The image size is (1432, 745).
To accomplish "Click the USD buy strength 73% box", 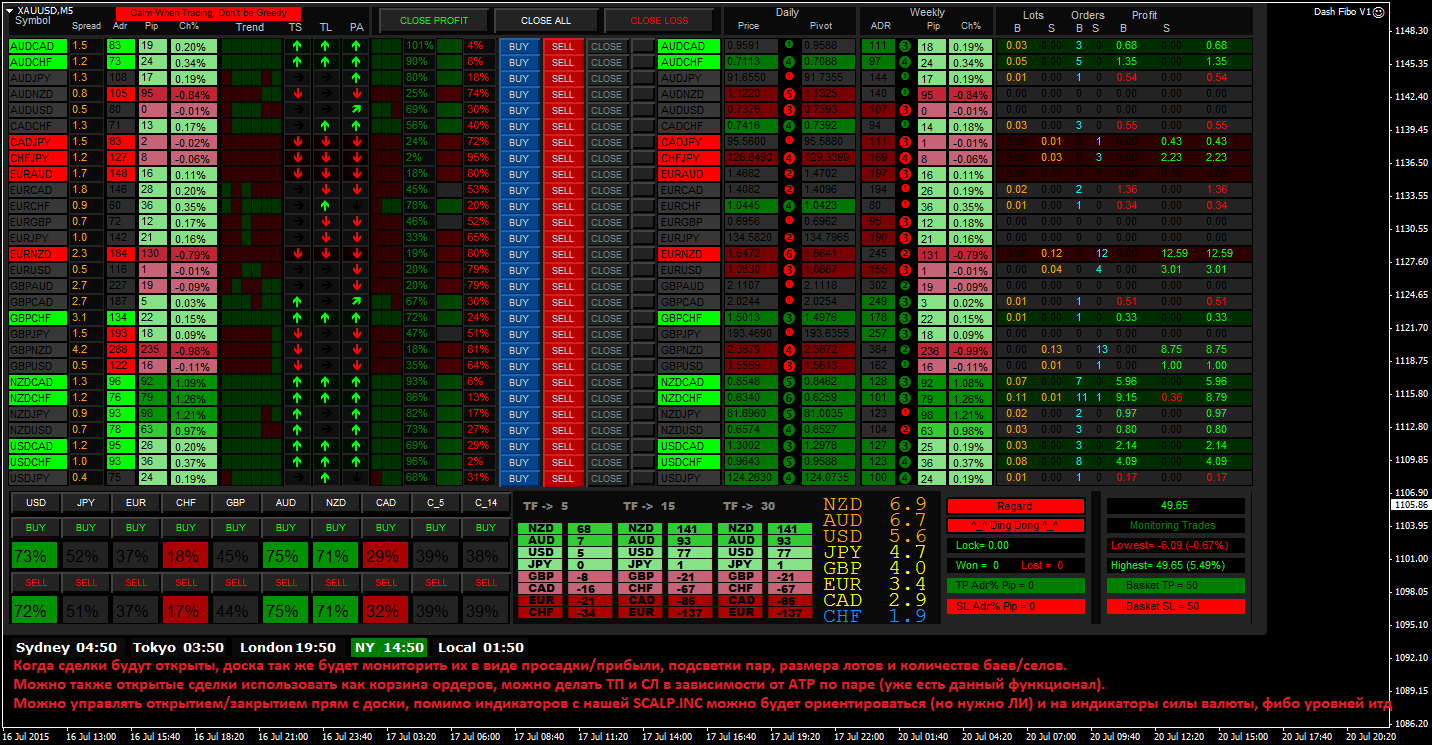I will coord(36,556).
